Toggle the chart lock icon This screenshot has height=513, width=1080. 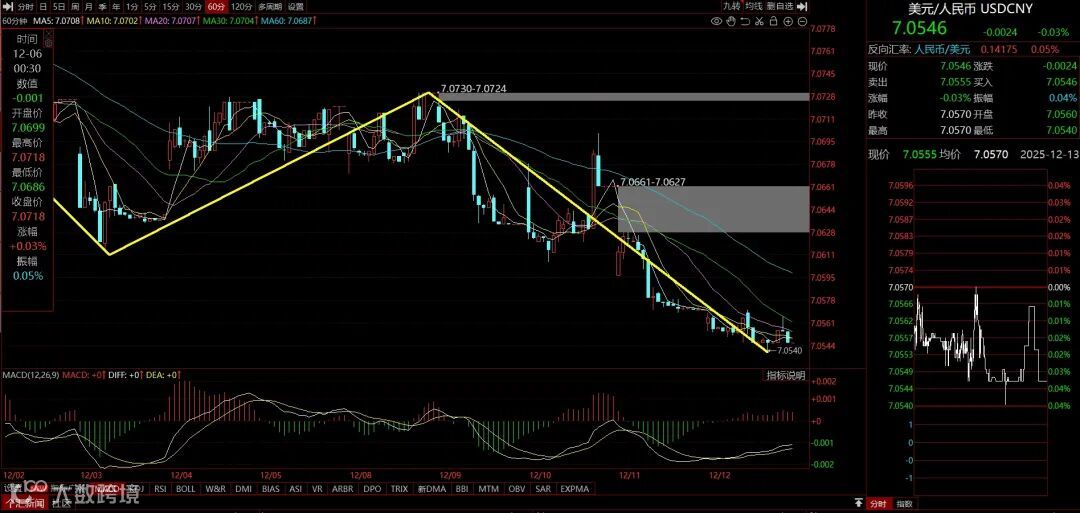coord(773,21)
